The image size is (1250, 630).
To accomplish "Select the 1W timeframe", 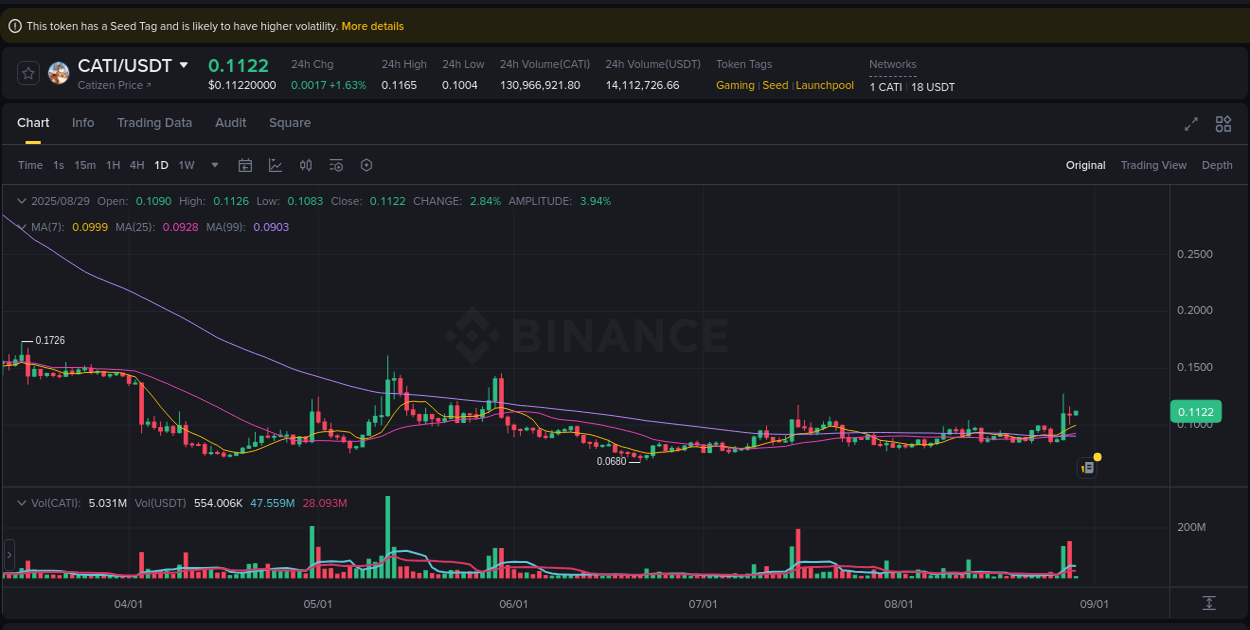I will coord(186,165).
